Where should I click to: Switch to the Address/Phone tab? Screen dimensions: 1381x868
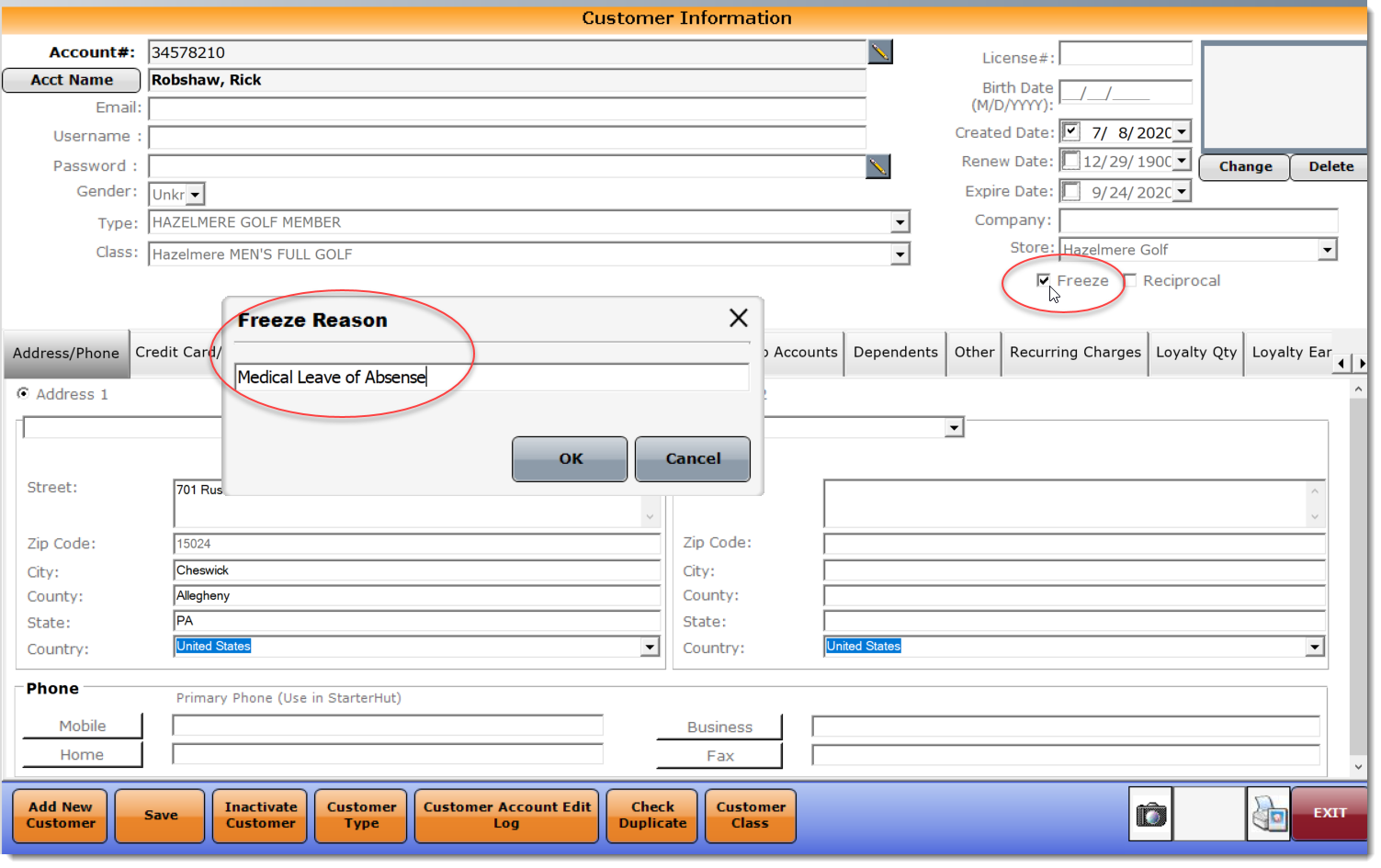66,354
